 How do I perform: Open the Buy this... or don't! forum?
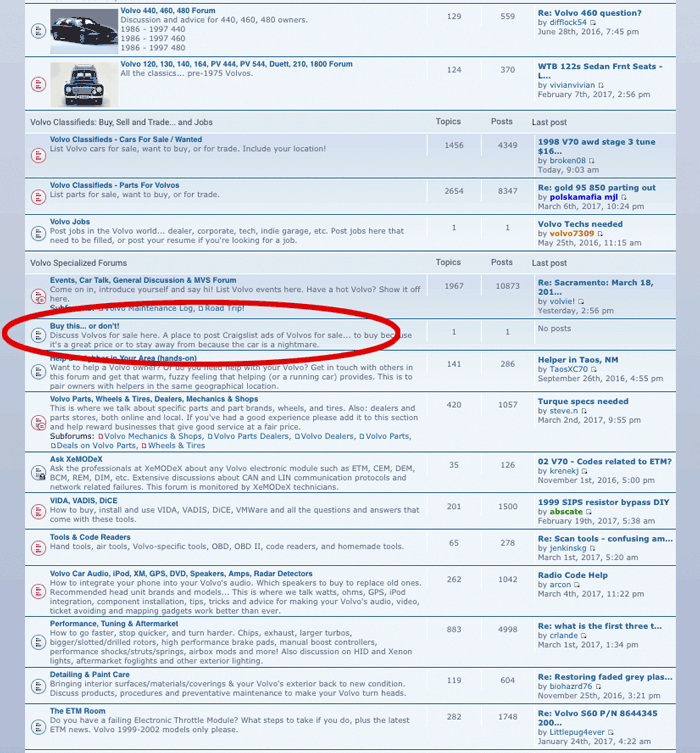click(84, 326)
